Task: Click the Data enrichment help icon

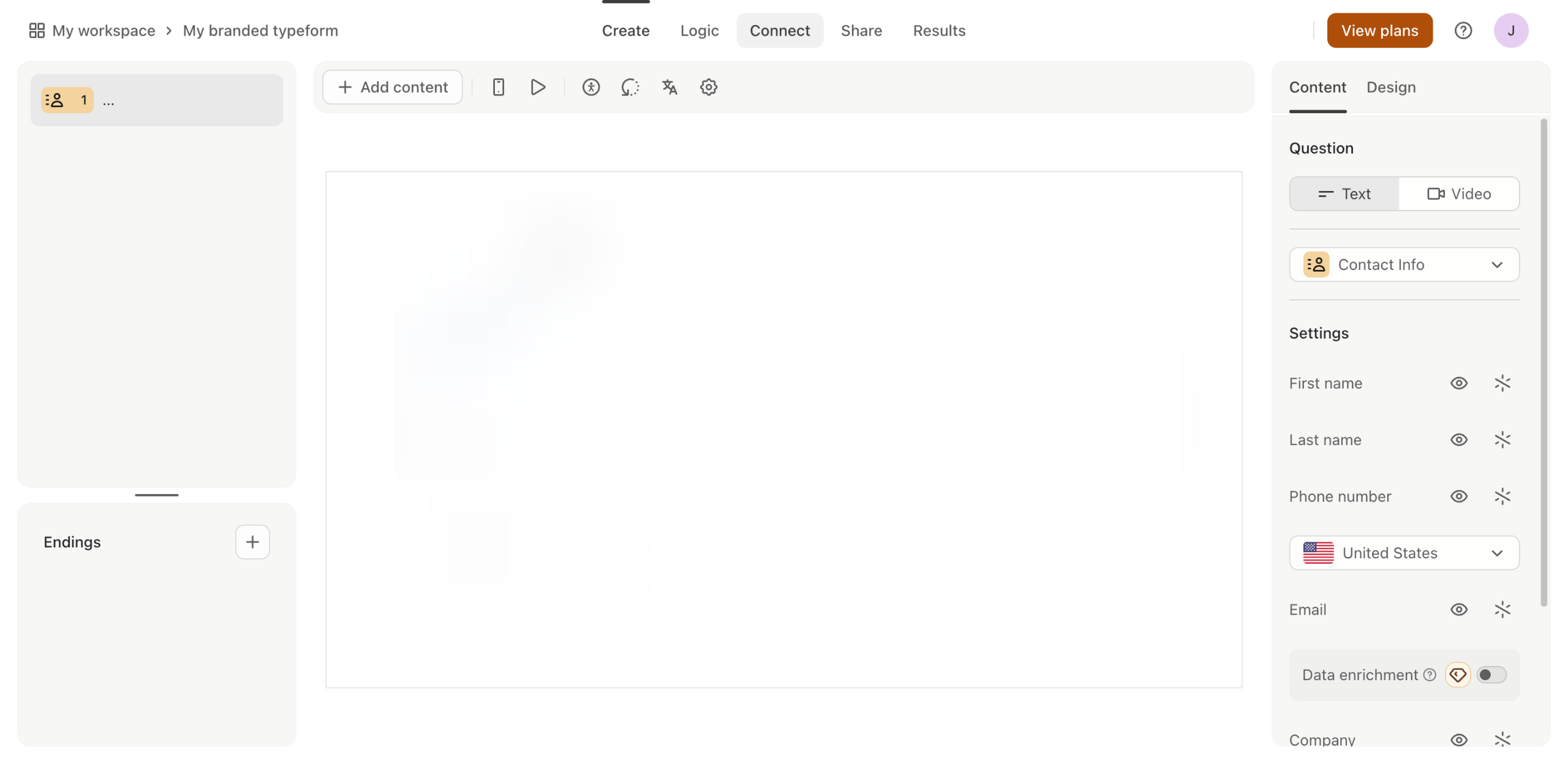Action: [x=1429, y=675]
